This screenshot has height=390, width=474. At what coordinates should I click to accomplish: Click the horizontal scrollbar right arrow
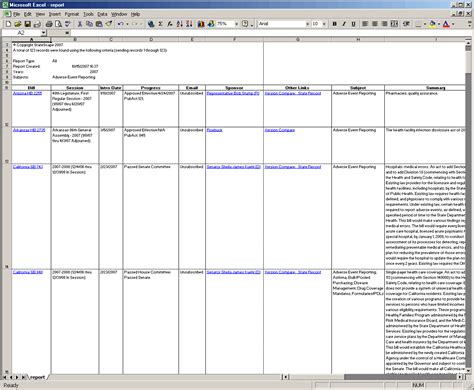pyautogui.click(x=460, y=377)
